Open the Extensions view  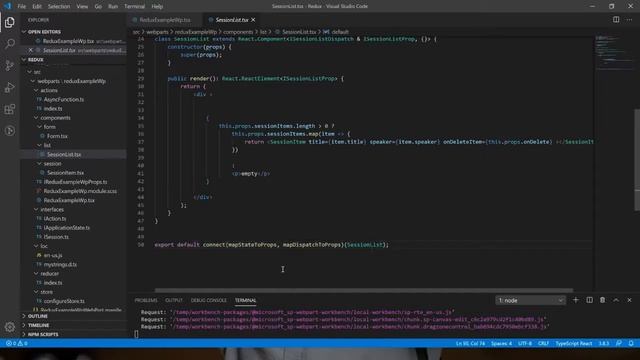[10, 109]
